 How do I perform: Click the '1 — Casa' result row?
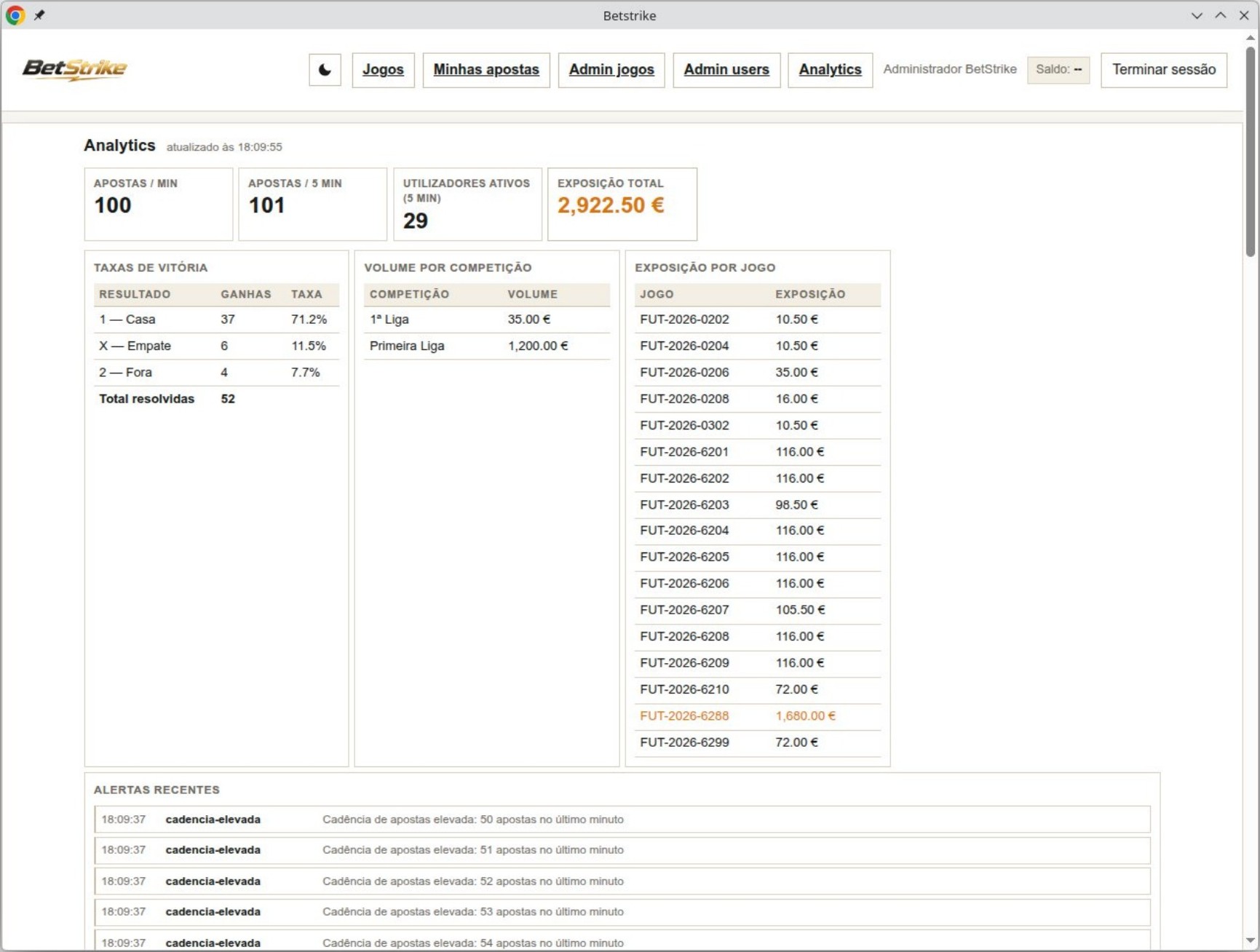(x=216, y=320)
